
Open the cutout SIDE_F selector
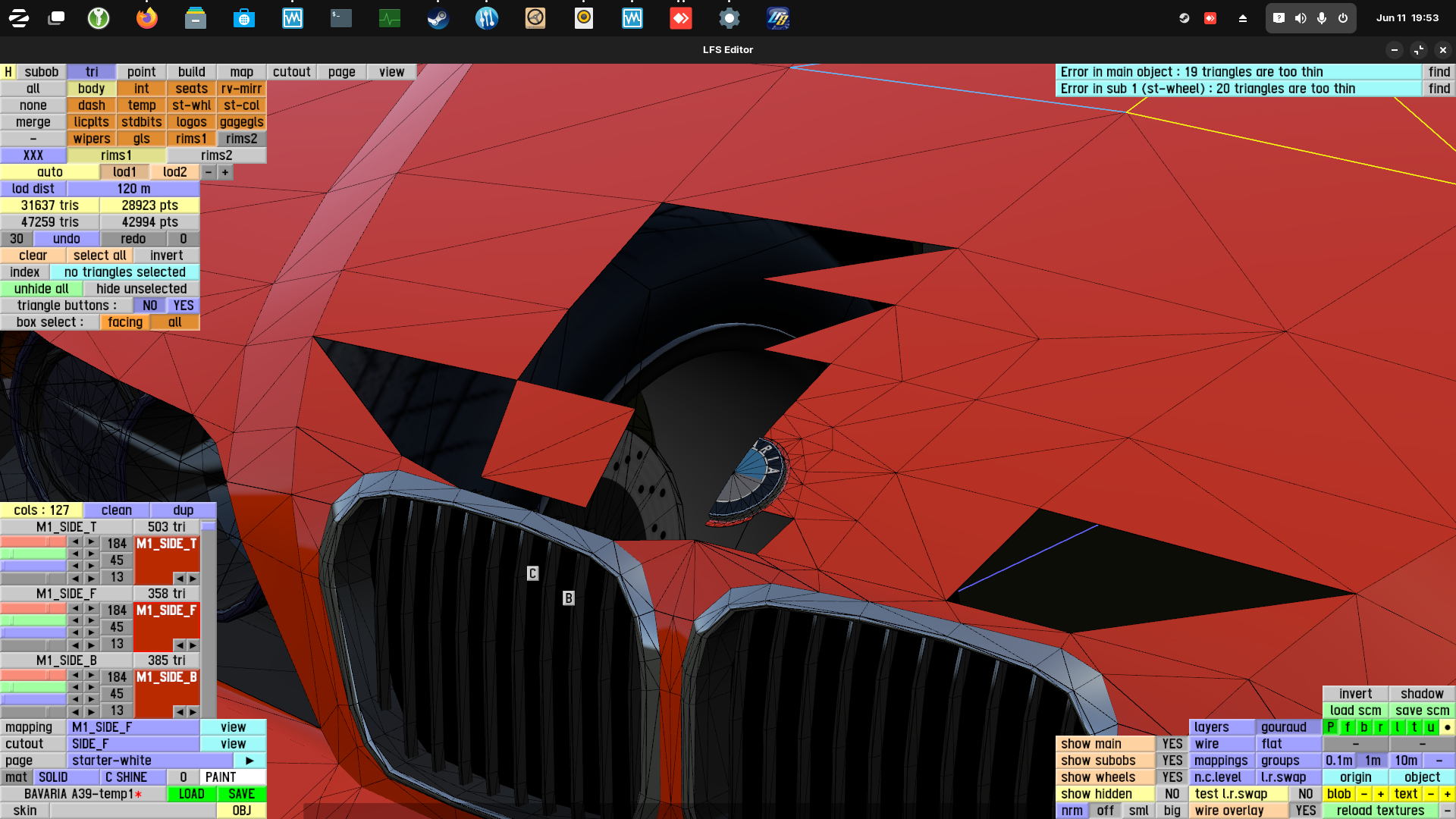click(x=133, y=744)
